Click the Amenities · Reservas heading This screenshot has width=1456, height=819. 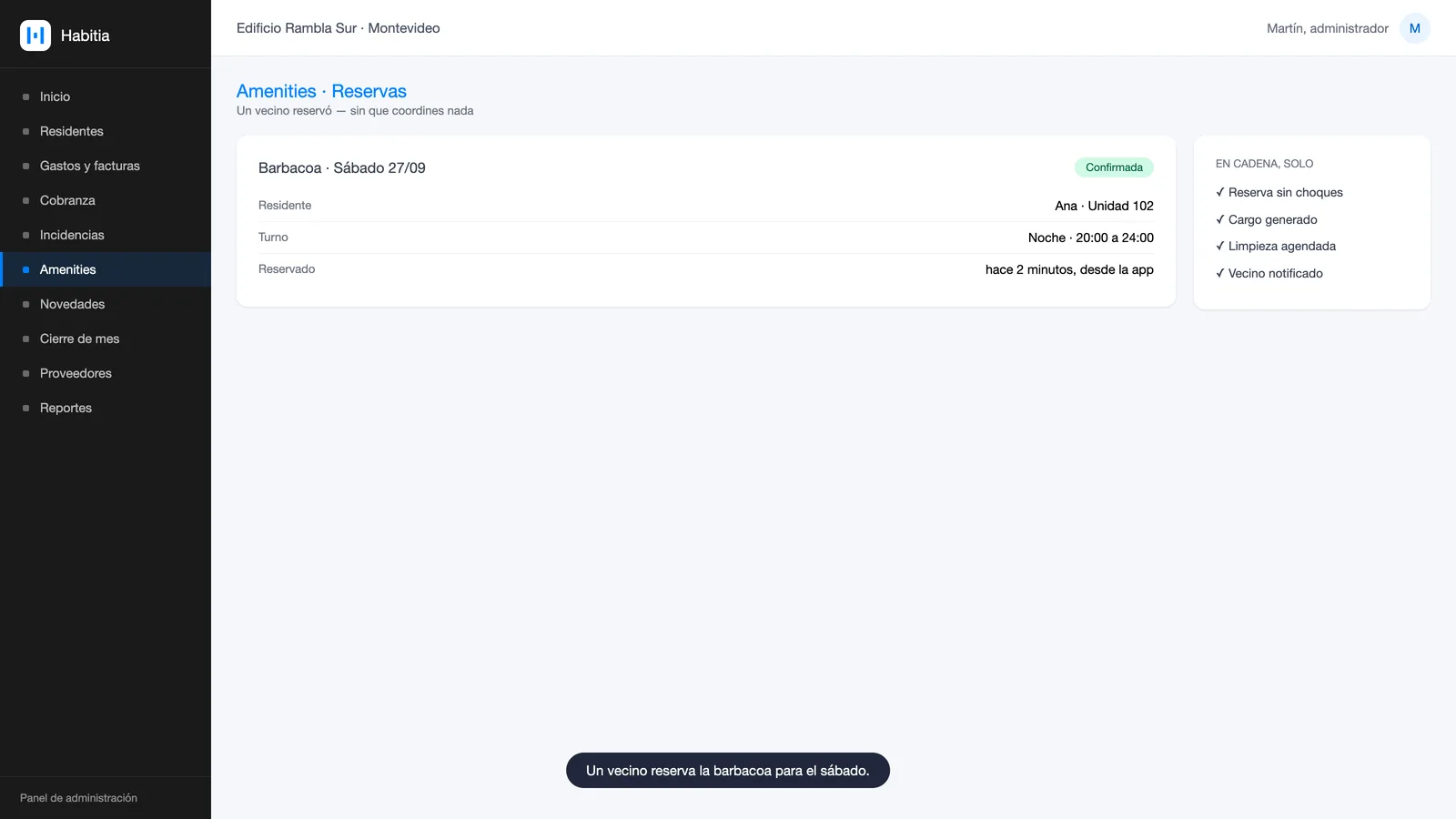321,91
